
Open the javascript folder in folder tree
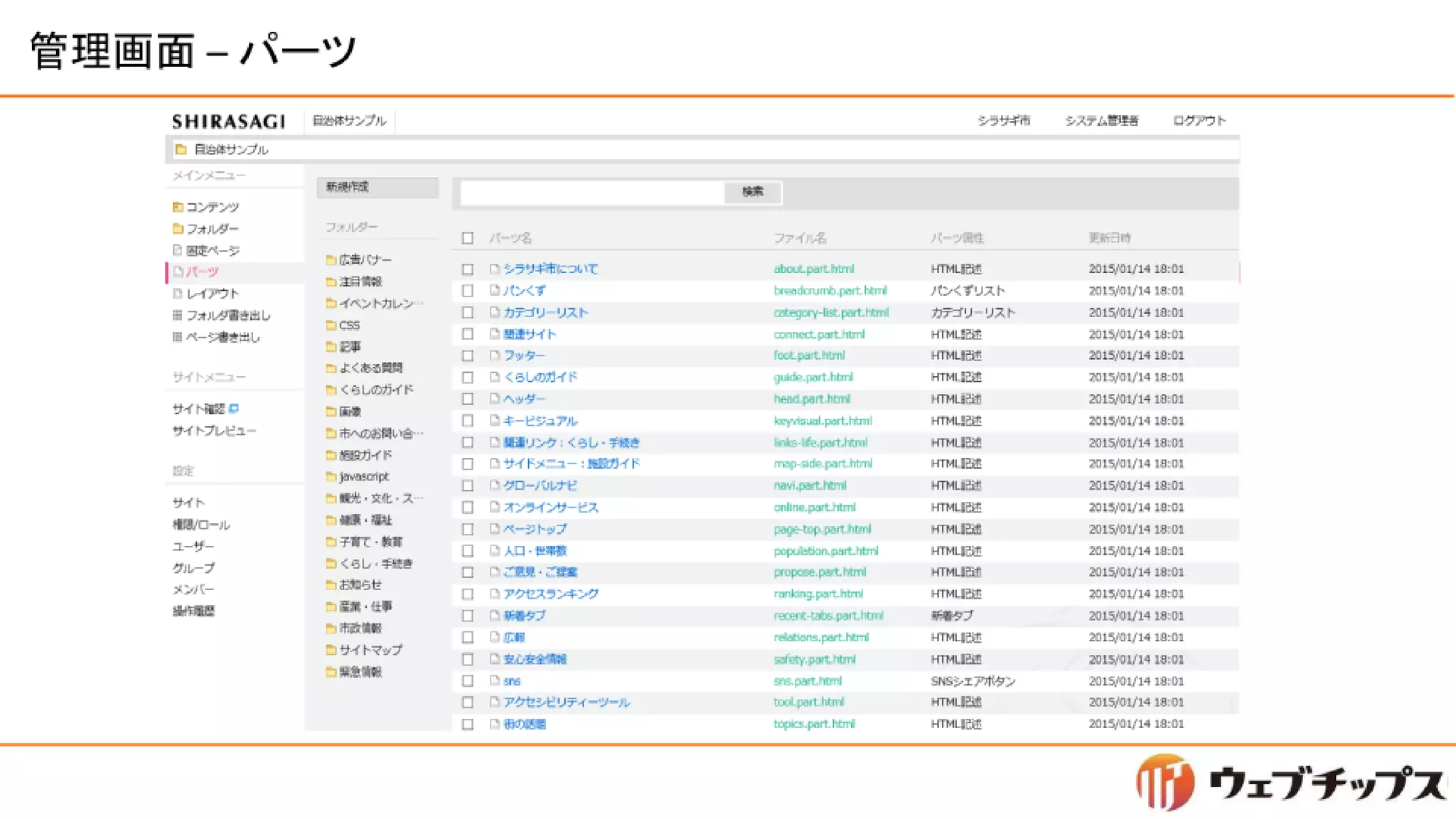click(x=363, y=476)
